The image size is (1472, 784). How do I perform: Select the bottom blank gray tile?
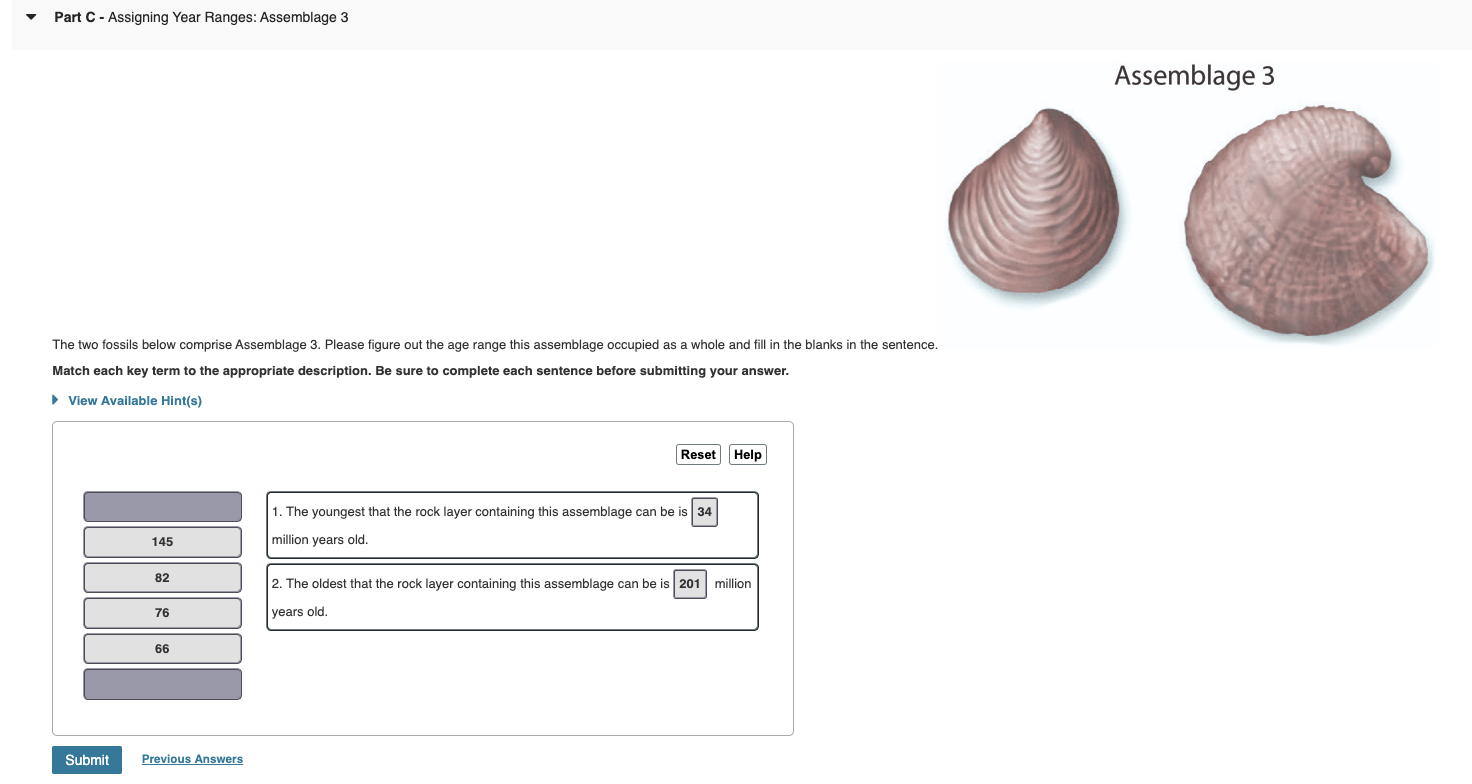[x=162, y=684]
